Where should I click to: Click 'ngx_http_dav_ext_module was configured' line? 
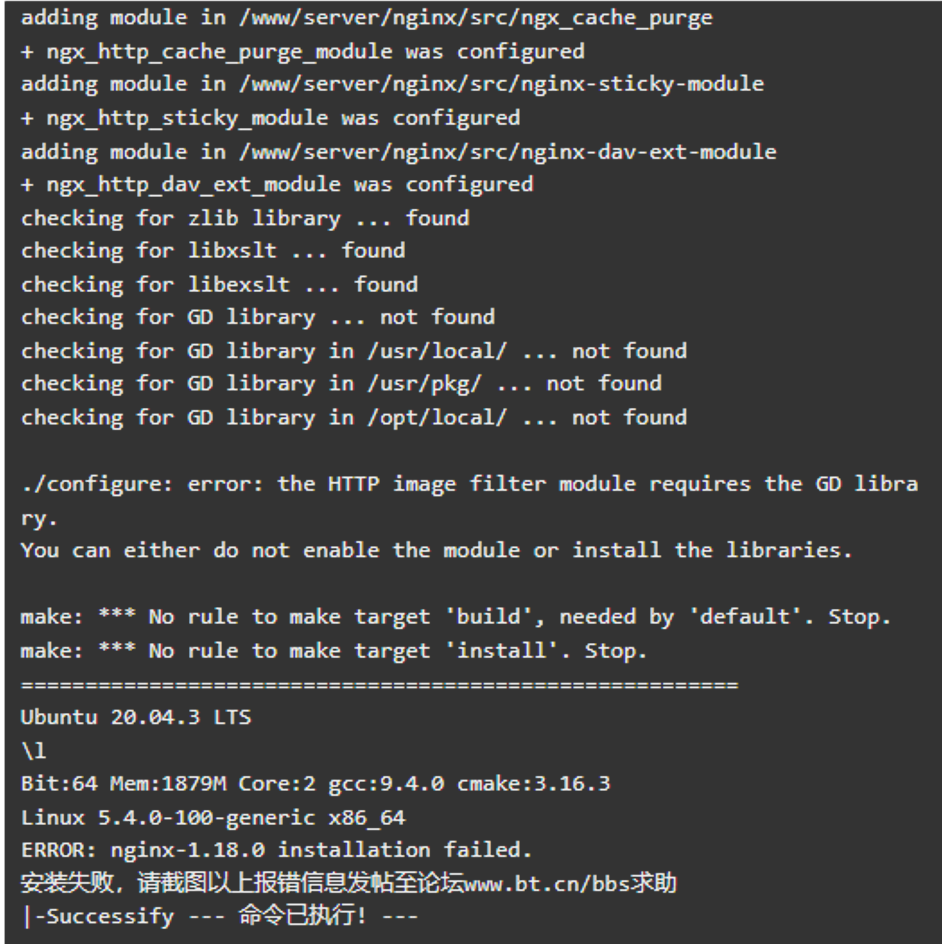277,184
